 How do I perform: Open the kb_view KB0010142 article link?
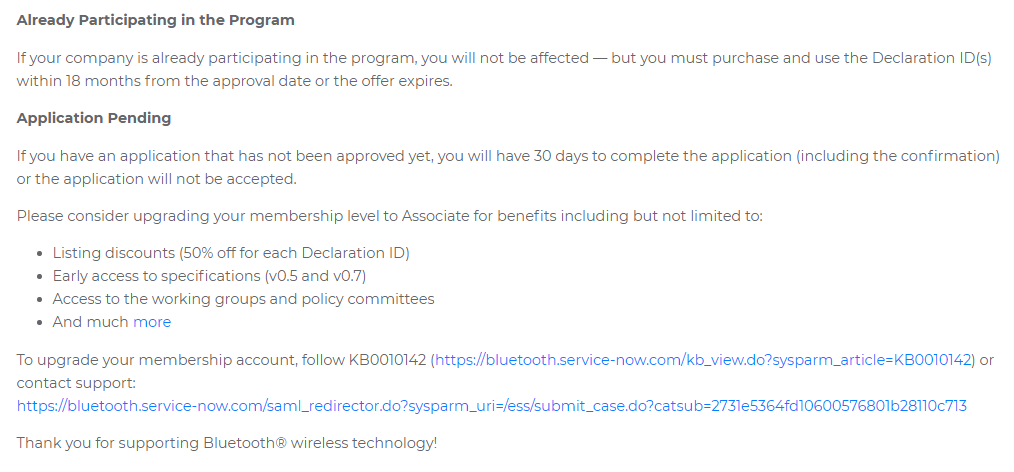[x=702, y=360]
